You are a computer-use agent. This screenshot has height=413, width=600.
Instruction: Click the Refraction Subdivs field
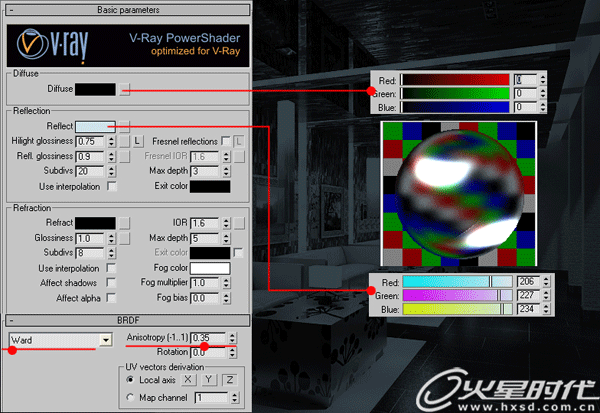tap(90, 253)
